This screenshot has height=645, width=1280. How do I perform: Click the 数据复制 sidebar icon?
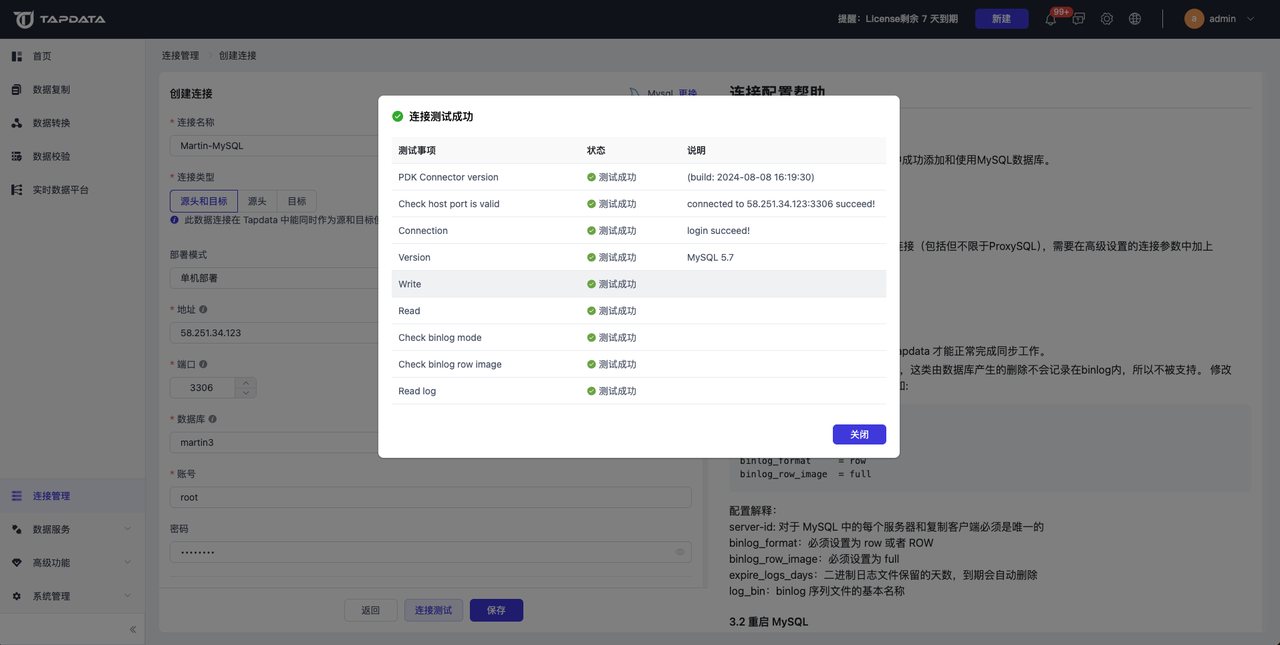click(x=17, y=89)
